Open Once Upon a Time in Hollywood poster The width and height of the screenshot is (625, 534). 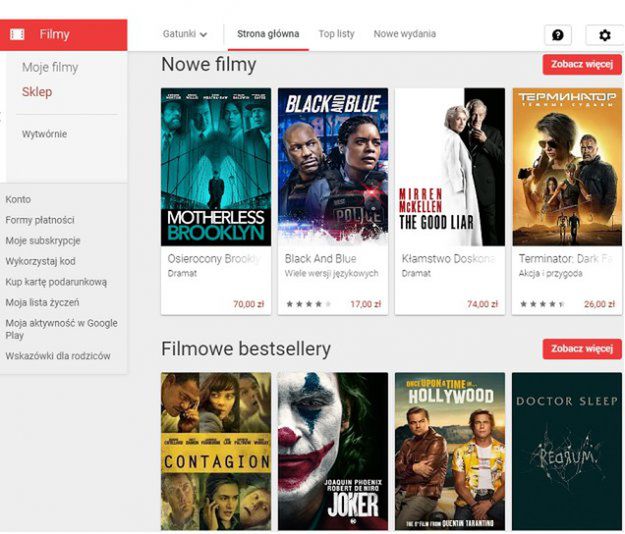pos(450,451)
